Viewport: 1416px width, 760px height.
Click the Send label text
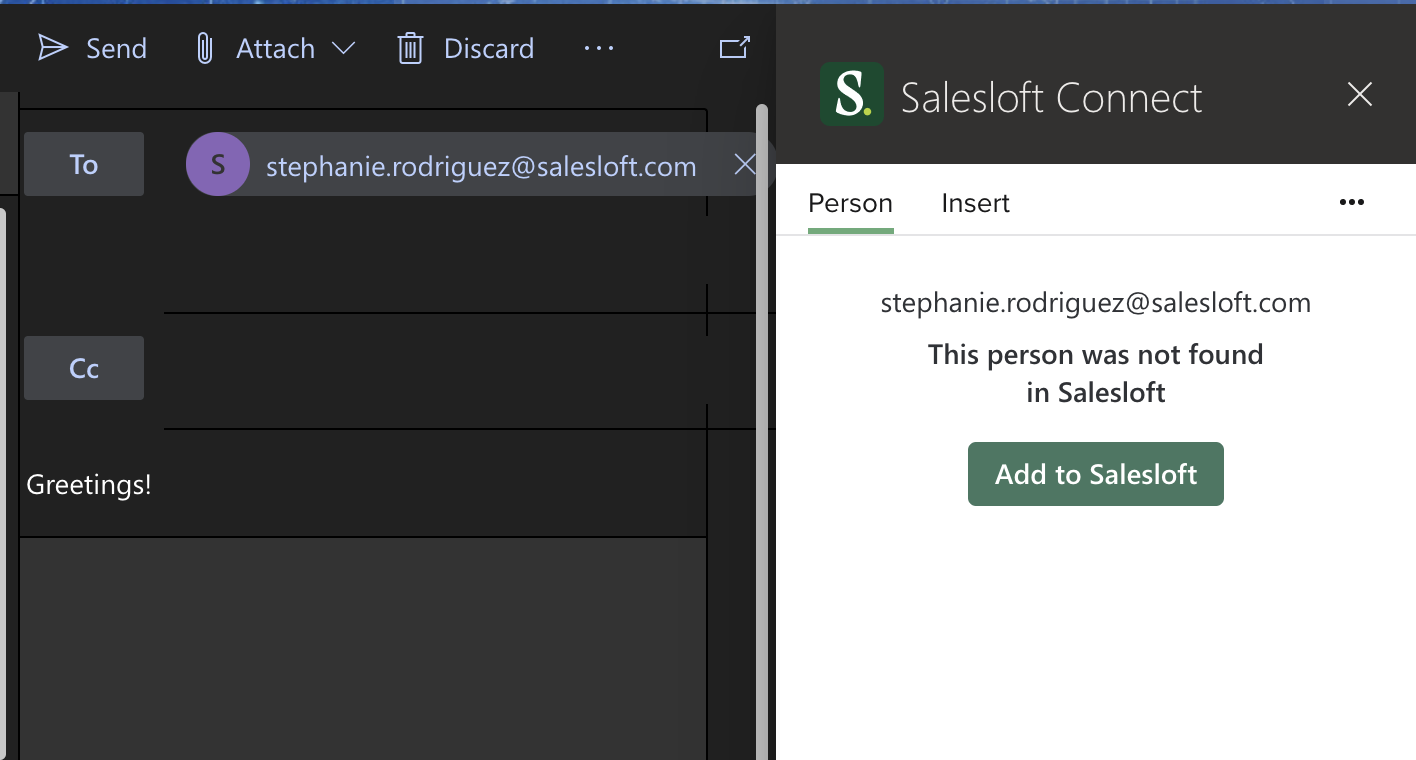[x=116, y=48]
